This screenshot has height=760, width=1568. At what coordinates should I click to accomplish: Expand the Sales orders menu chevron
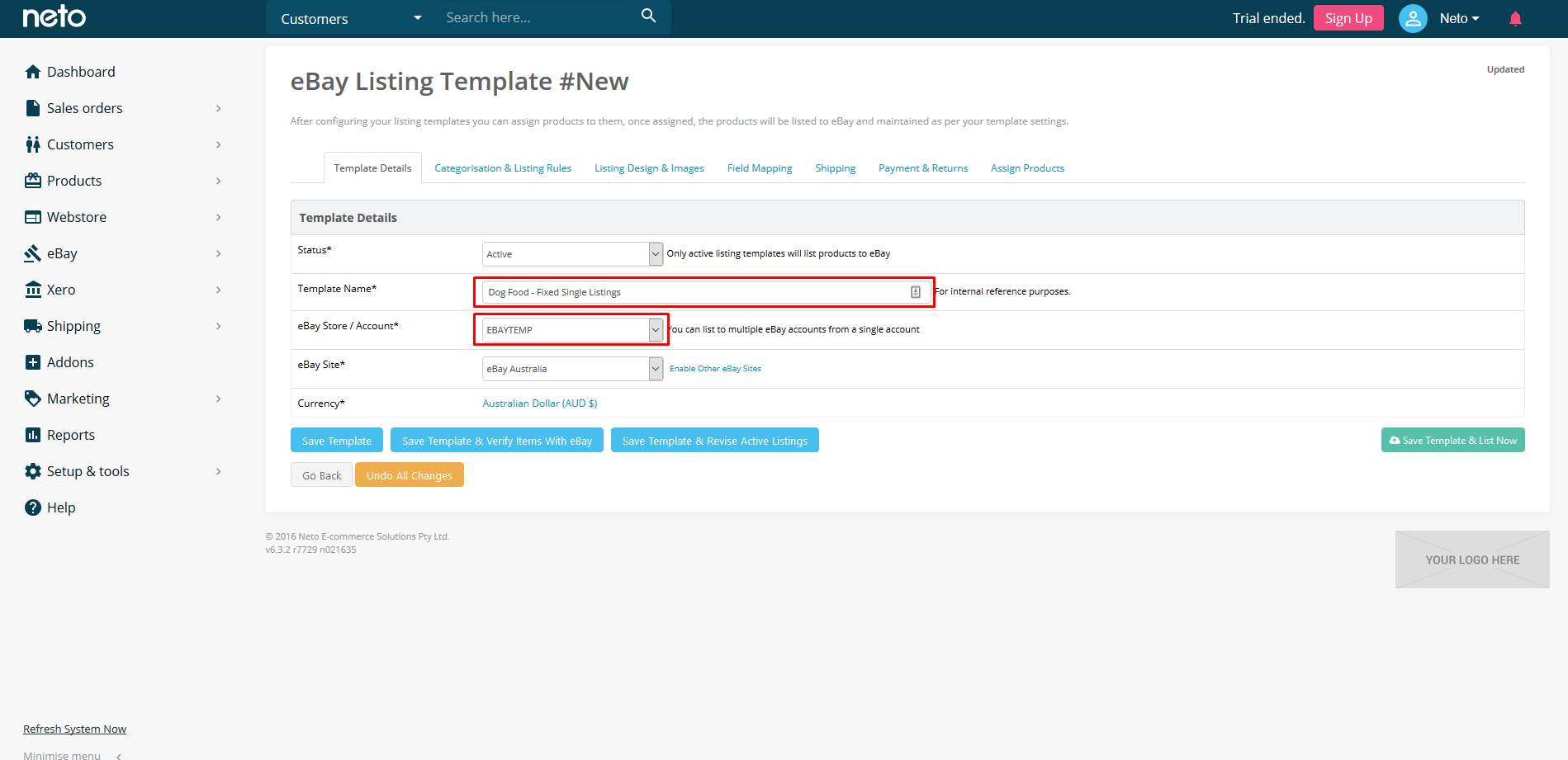coord(219,108)
